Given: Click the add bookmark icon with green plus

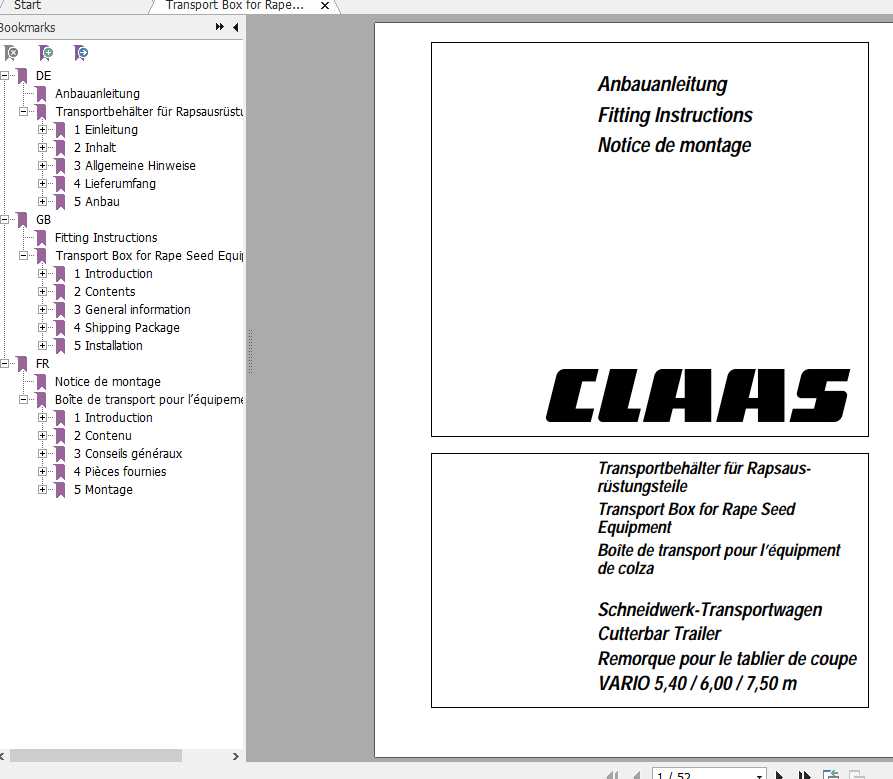Looking at the screenshot, I should pyautogui.click(x=46, y=53).
